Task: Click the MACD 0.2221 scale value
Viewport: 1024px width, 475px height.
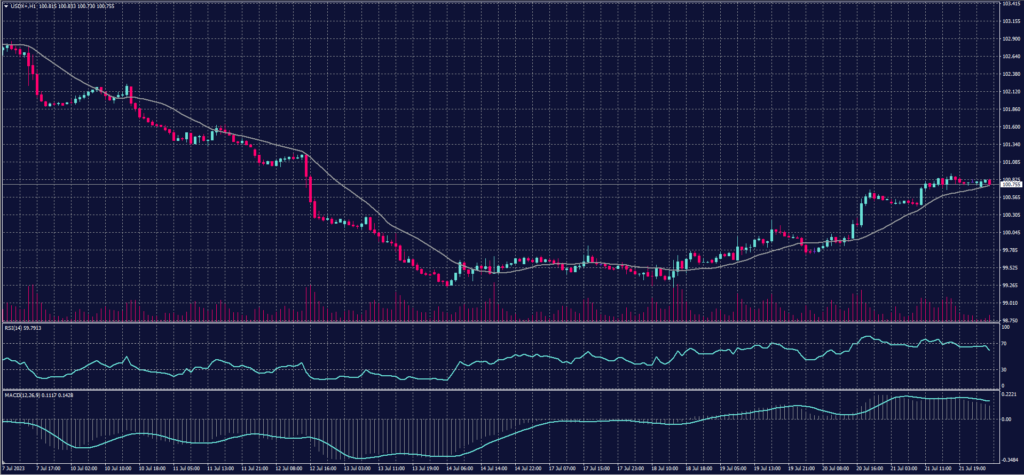Action: pos(1009,396)
